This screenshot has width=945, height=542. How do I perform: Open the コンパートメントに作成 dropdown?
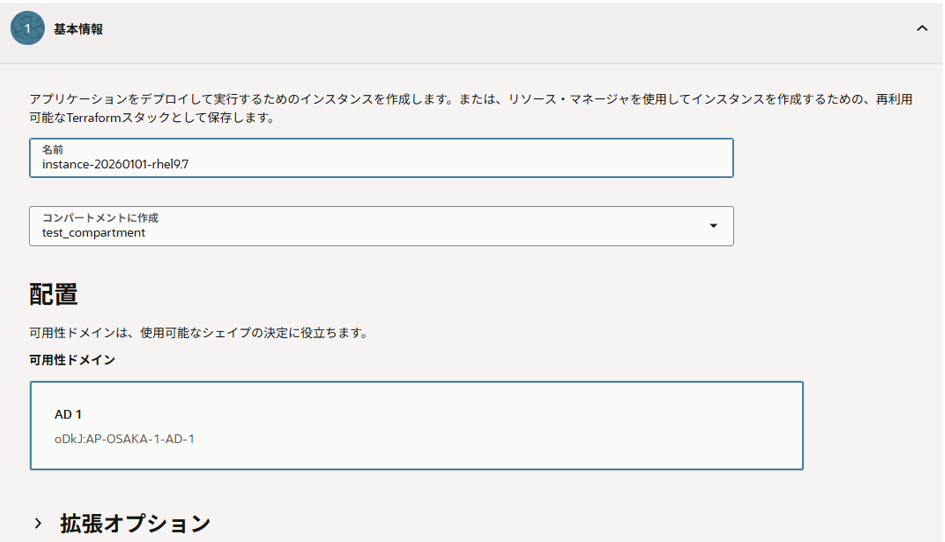(380, 226)
